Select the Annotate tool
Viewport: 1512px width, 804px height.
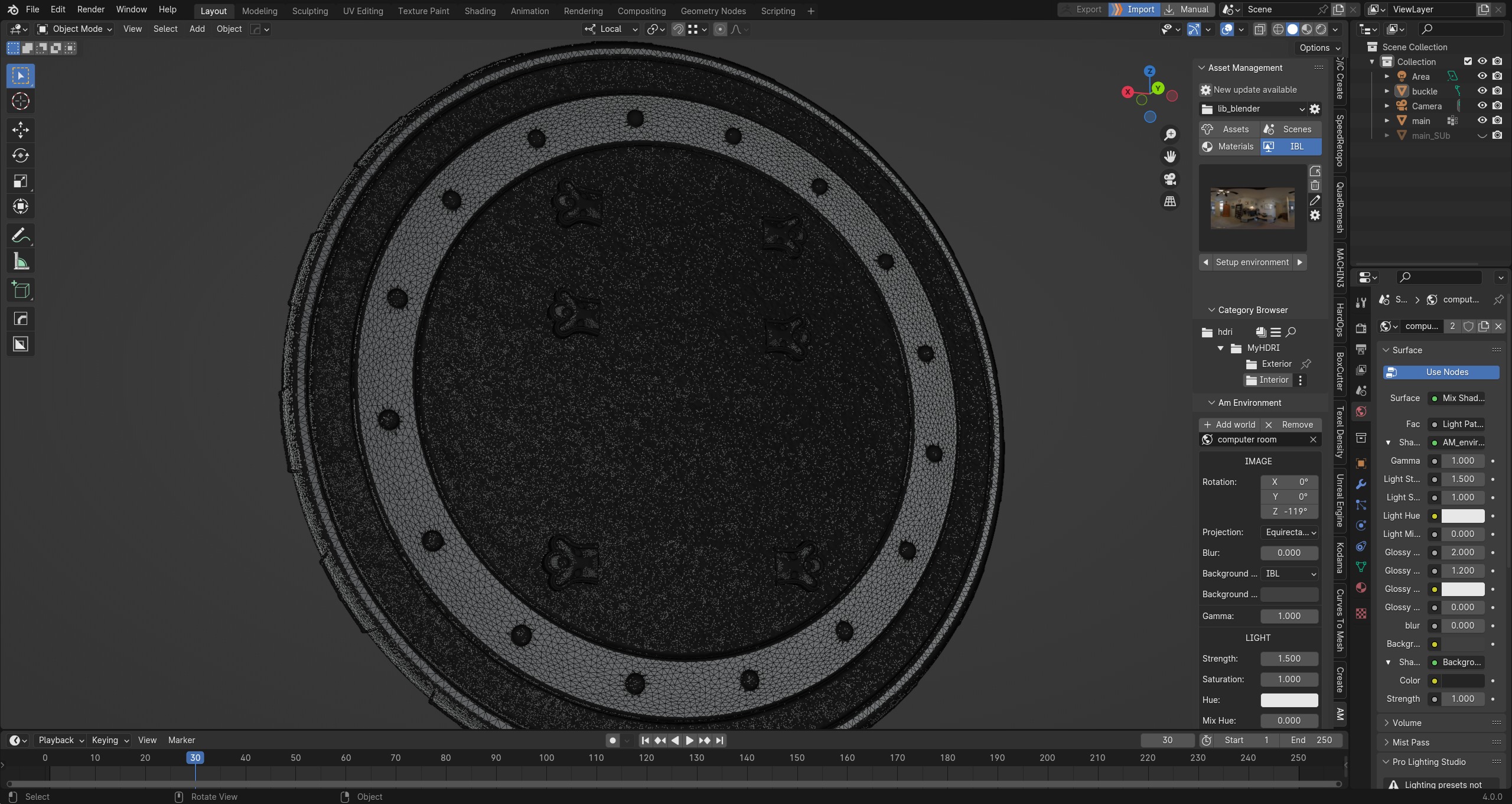[x=21, y=236]
